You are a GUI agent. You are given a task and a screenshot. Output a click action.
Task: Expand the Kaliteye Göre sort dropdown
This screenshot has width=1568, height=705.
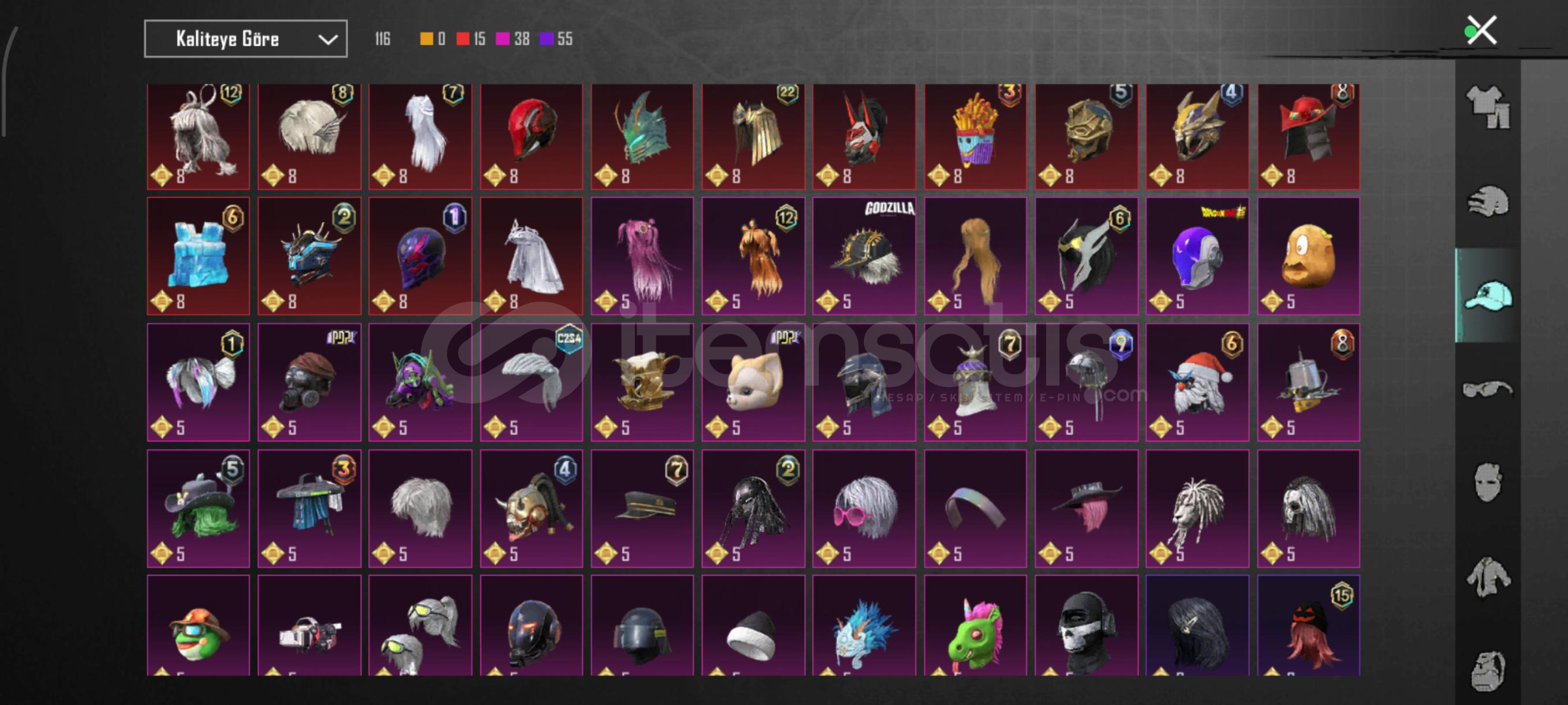(246, 39)
